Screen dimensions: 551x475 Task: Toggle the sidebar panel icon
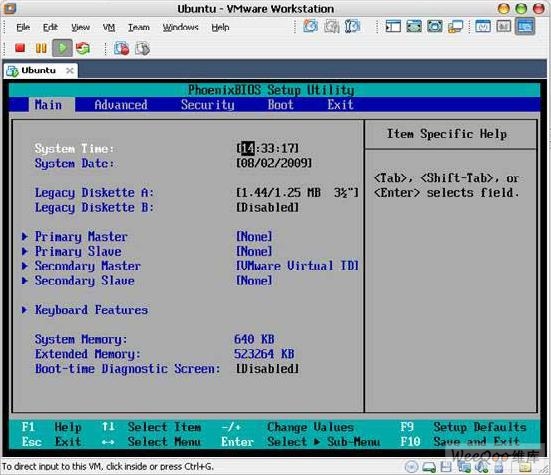(x=393, y=26)
